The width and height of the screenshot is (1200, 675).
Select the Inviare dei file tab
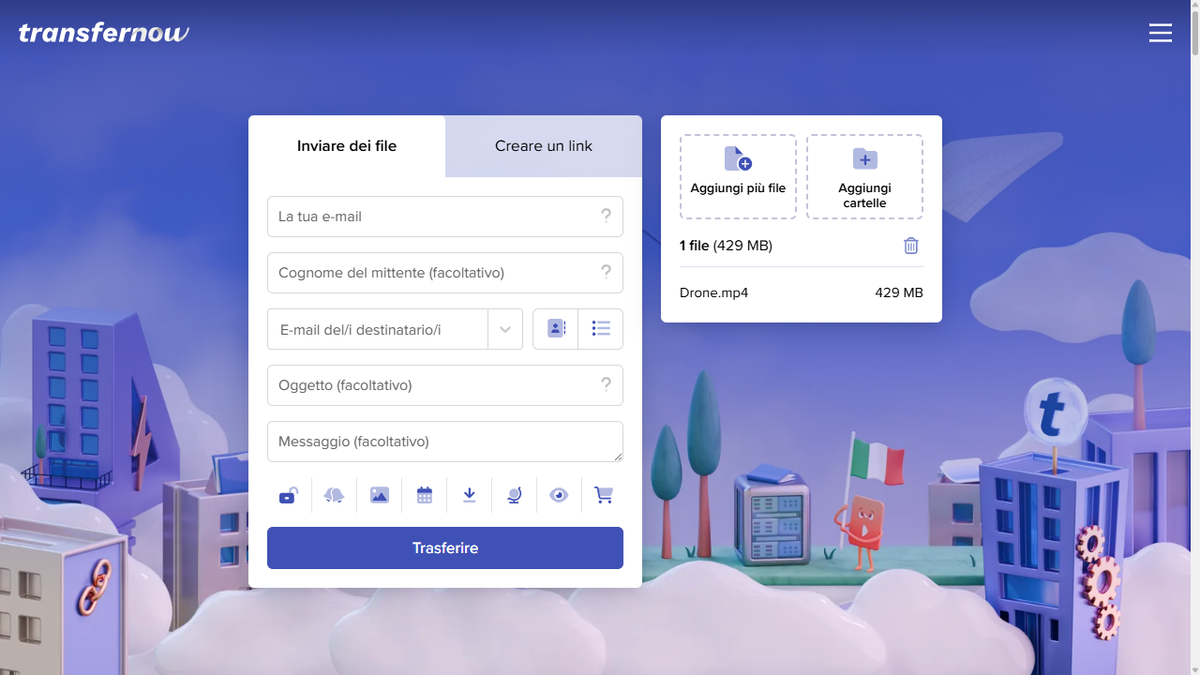click(346, 146)
